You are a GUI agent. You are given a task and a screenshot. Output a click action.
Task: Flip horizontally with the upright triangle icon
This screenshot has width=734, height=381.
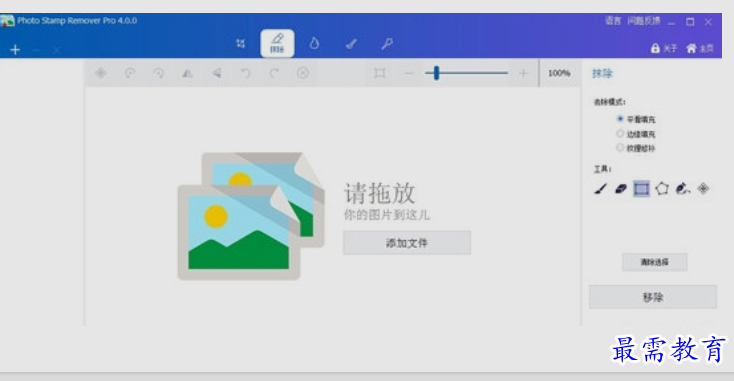click(x=187, y=73)
